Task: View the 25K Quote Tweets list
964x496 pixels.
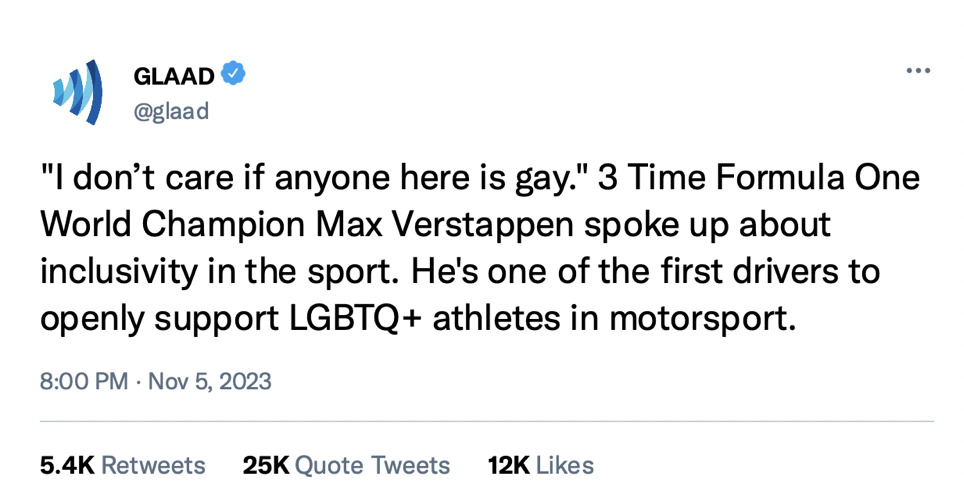Action: coord(346,465)
